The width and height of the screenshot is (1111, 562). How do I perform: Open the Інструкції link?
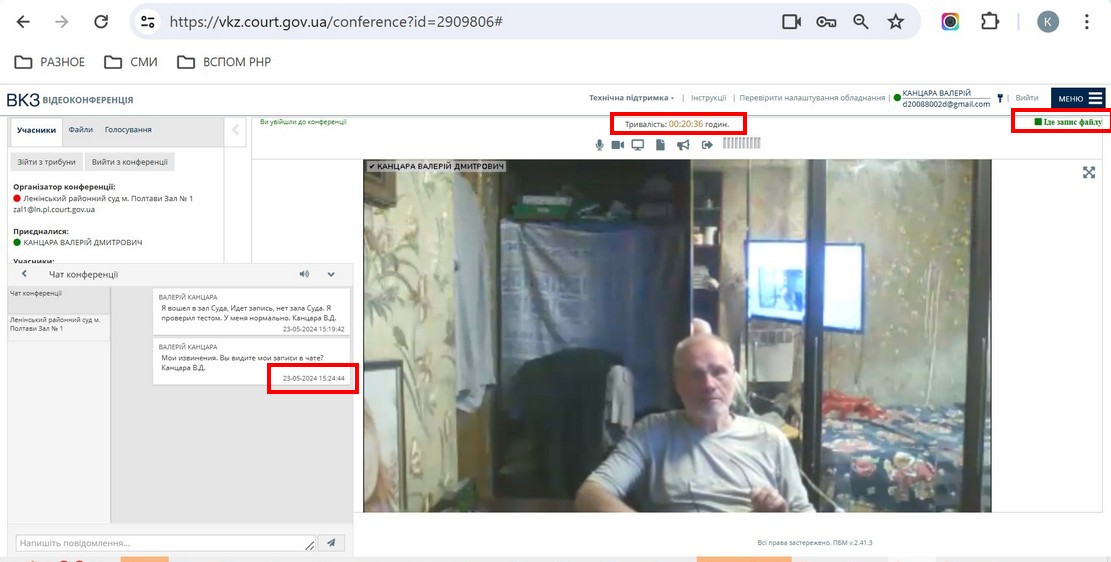tap(709, 98)
